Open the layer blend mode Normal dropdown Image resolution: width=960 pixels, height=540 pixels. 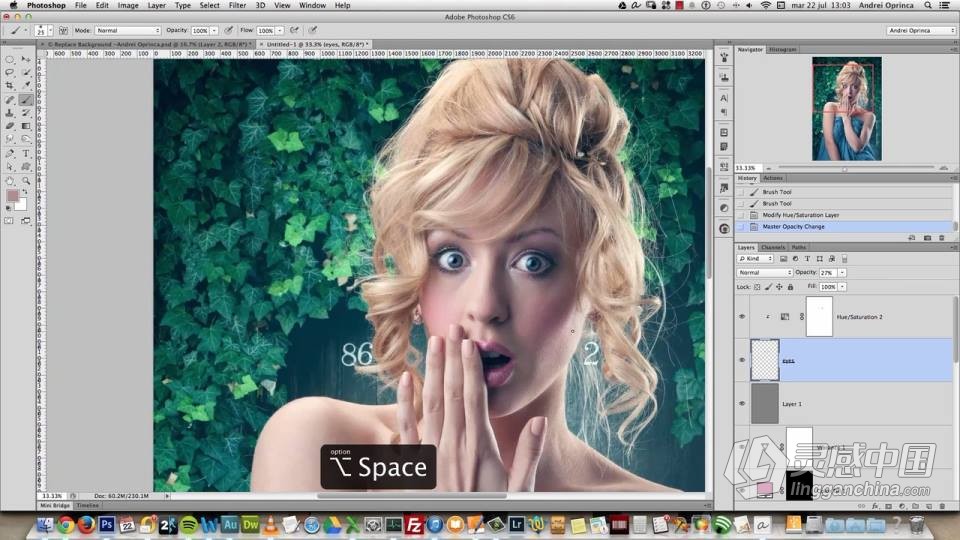pos(764,272)
